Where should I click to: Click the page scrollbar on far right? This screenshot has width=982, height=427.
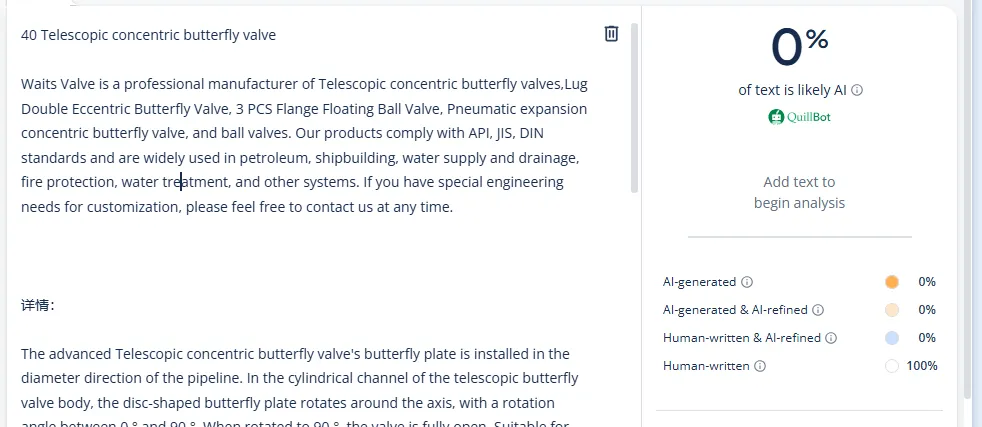[967, 200]
